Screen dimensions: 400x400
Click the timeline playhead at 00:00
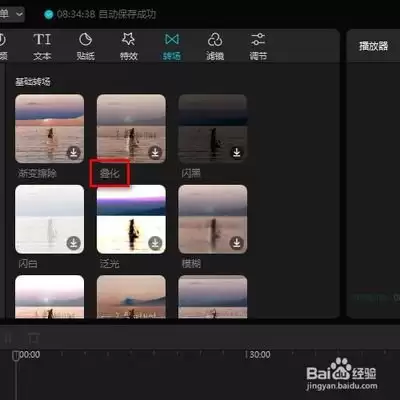coord(16,356)
